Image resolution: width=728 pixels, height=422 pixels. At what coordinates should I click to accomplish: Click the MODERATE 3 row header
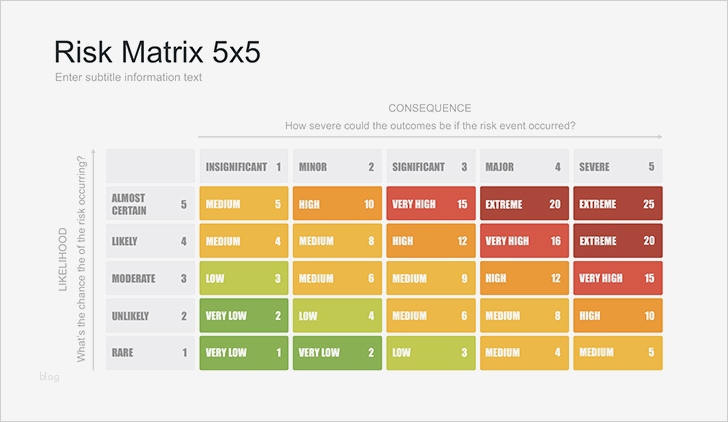150,278
